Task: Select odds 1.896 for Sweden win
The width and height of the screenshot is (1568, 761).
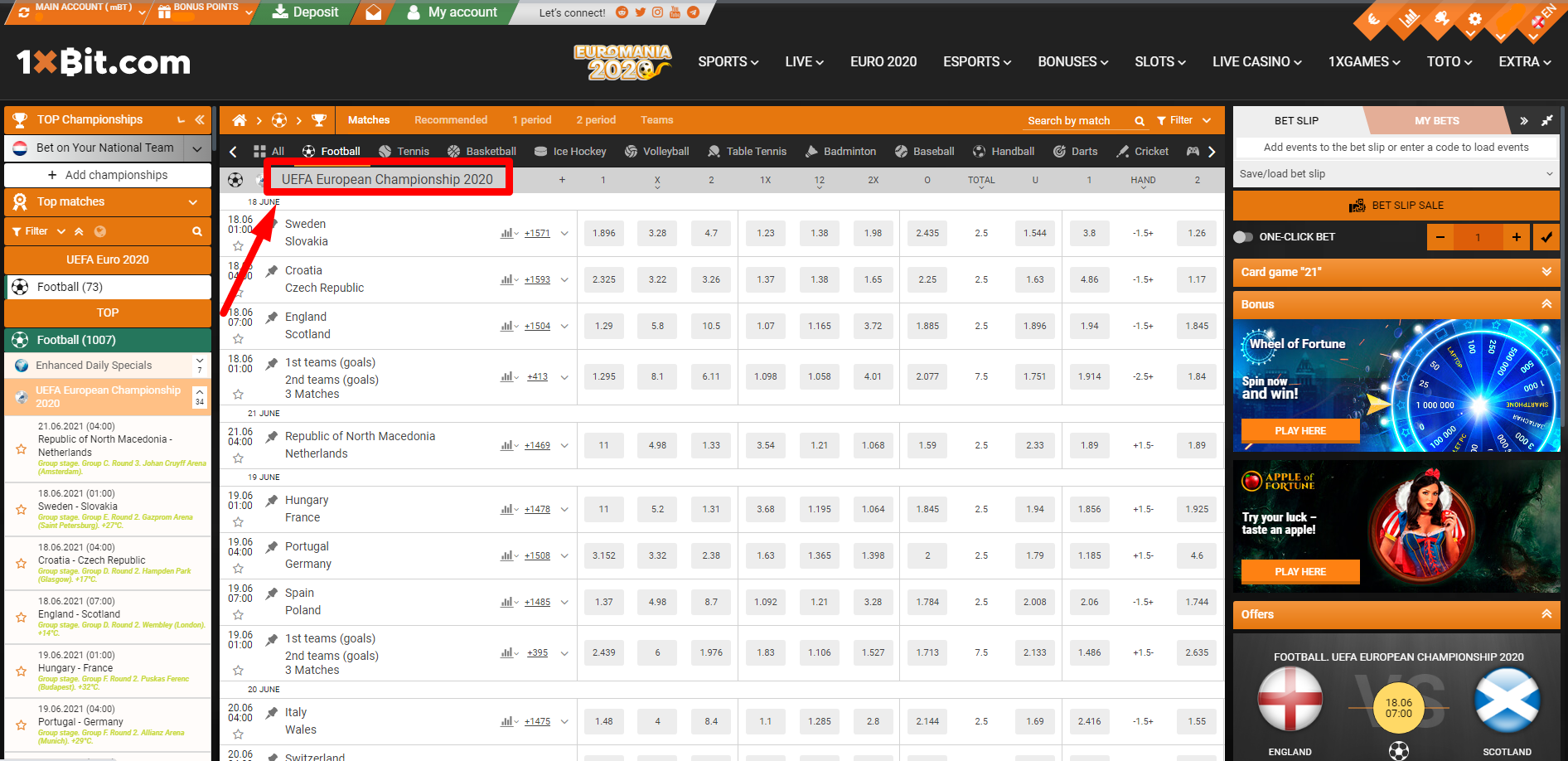Action: pos(604,234)
